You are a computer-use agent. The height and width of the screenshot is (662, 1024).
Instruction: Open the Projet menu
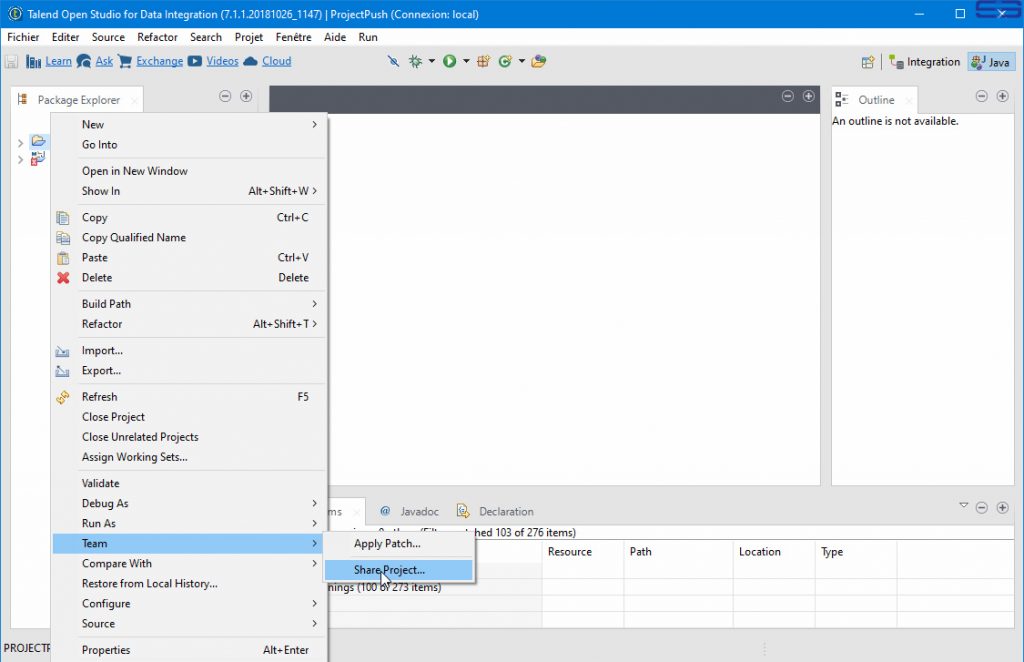pos(249,37)
